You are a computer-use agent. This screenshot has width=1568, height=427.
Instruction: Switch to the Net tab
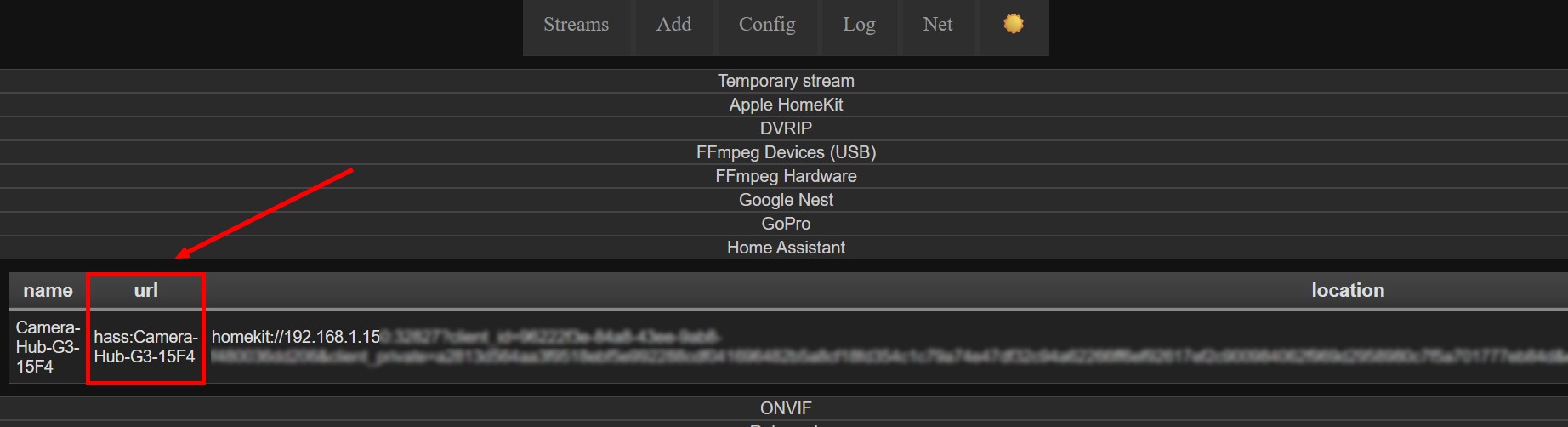[938, 24]
